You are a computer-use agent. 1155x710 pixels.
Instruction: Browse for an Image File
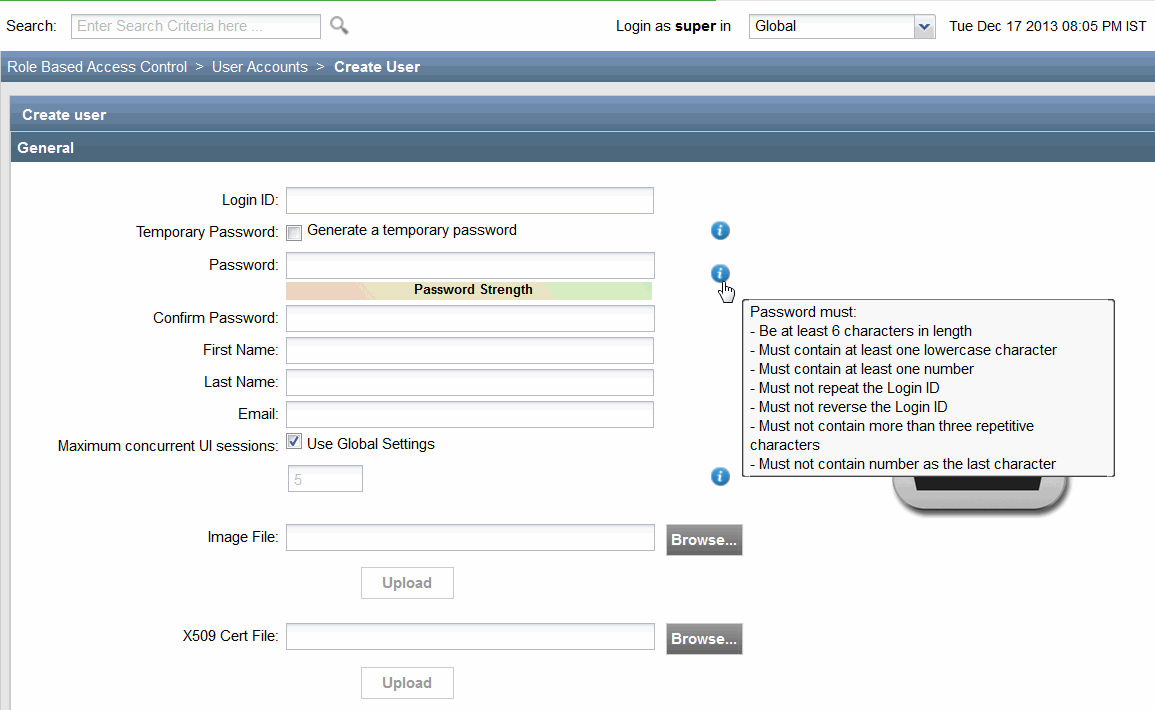[704, 539]
